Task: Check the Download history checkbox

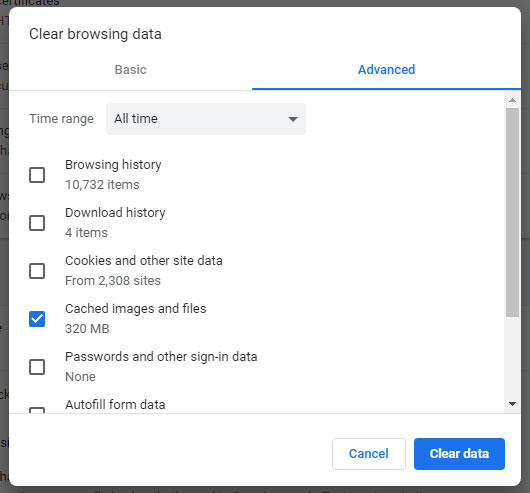Action: (37, 223)
